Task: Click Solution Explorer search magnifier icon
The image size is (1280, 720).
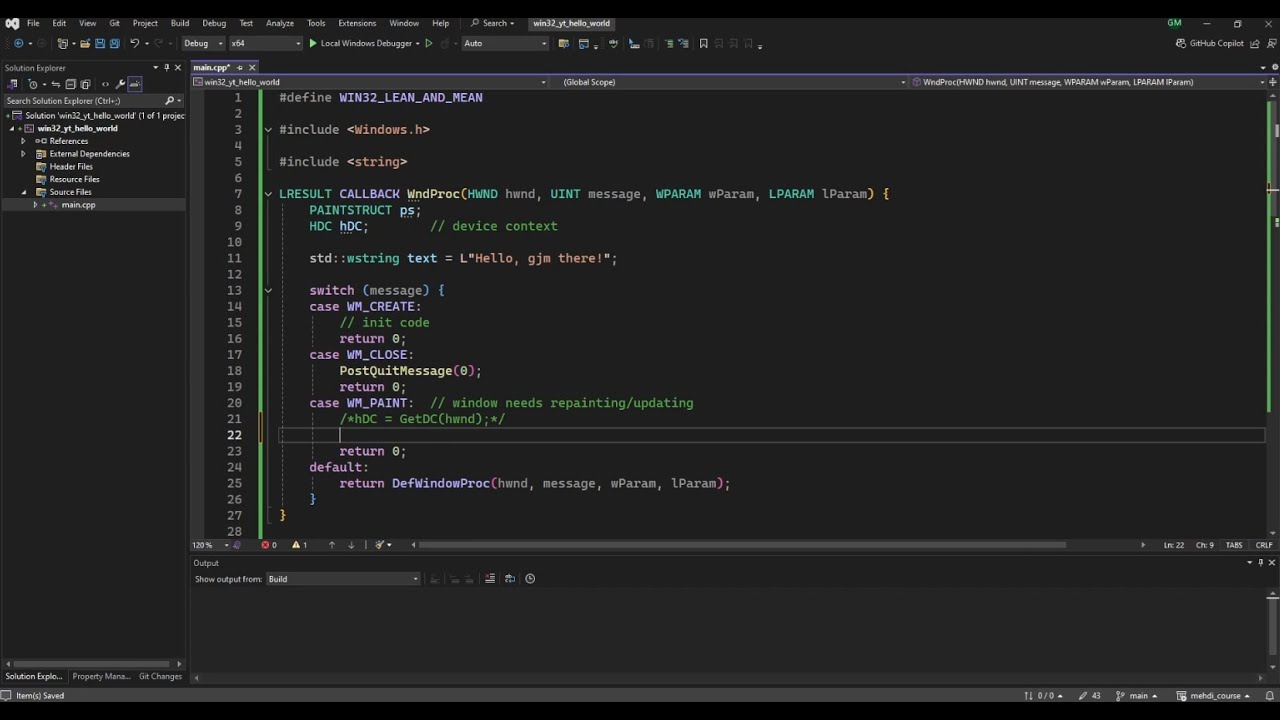Action: (170, 101)
